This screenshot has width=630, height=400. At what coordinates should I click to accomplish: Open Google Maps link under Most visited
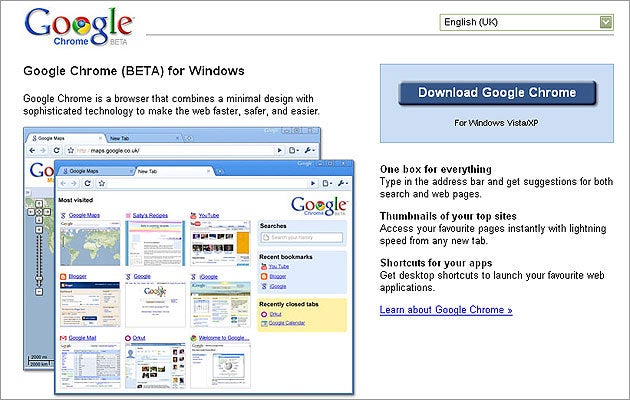coord(84,215)
